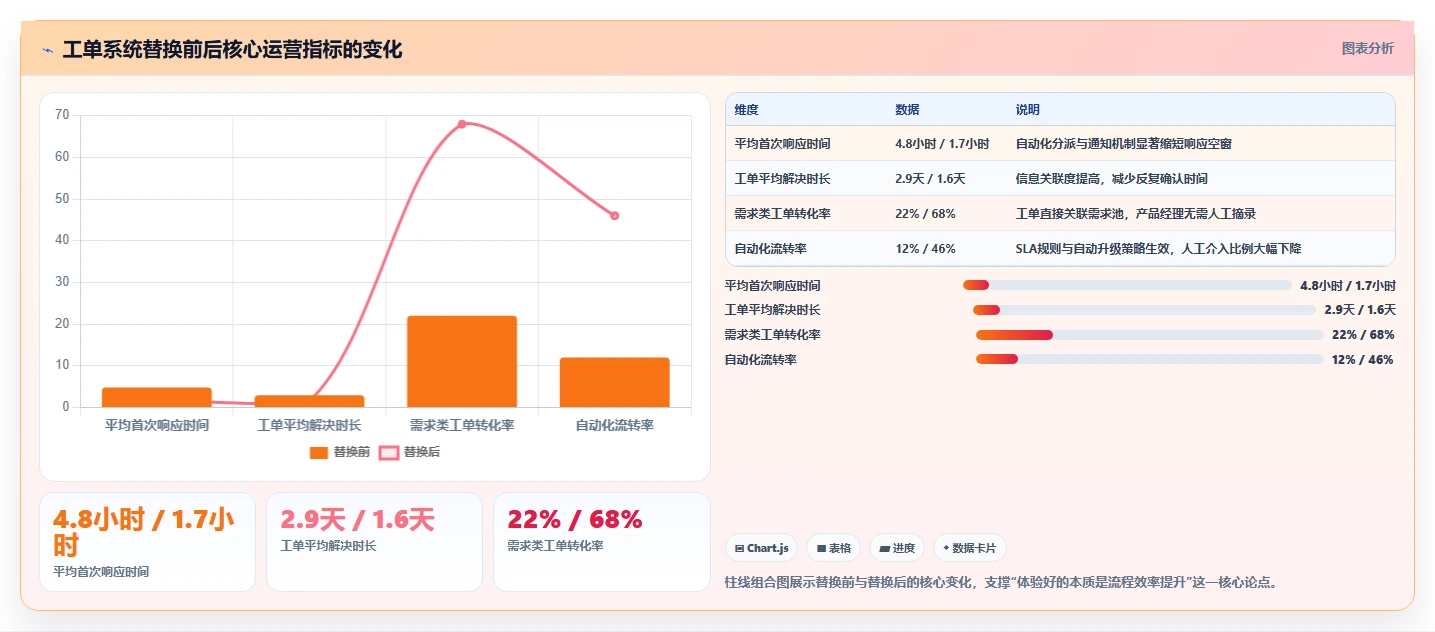
Task: Click progress label 平均首次响应时间
Action: coord(773,285)
